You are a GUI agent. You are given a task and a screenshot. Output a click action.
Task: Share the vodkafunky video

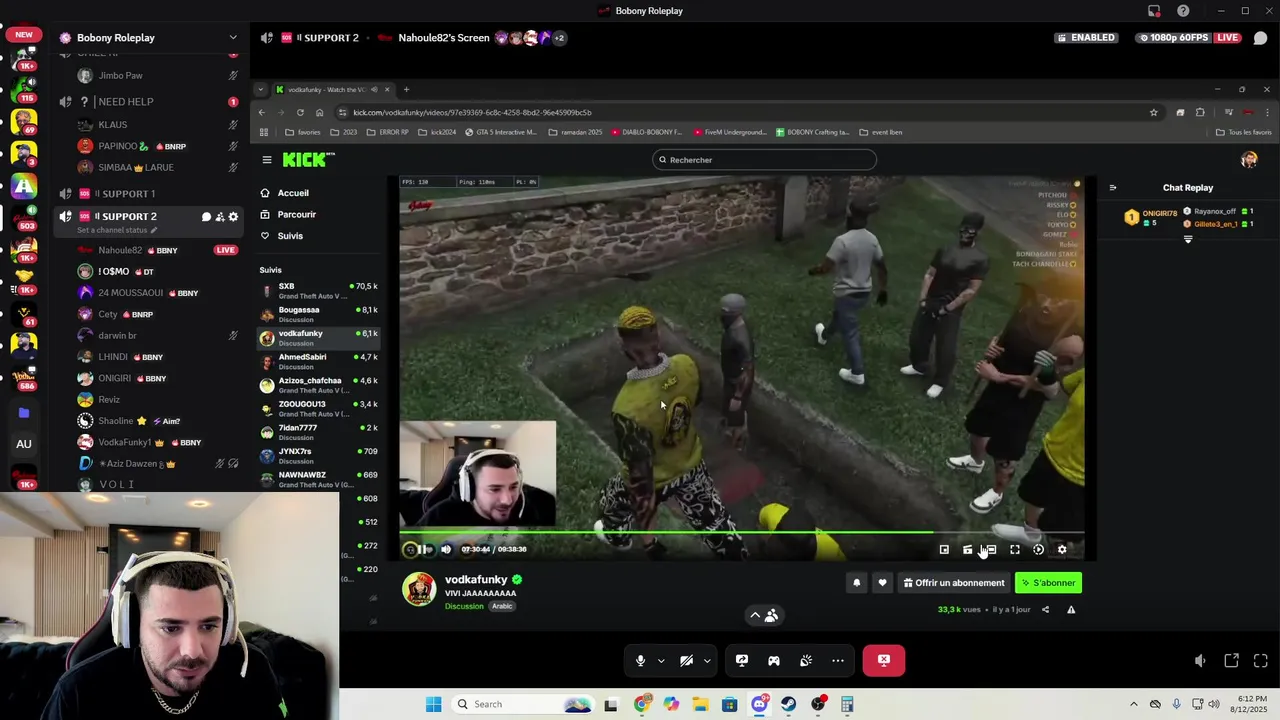(x=1045, y=610)
